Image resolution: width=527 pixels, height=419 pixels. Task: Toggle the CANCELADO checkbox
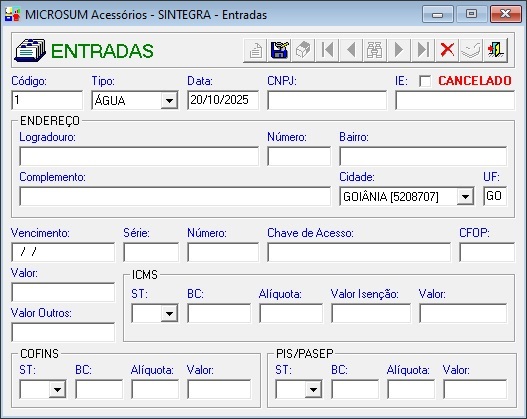(x=425, y=81)
